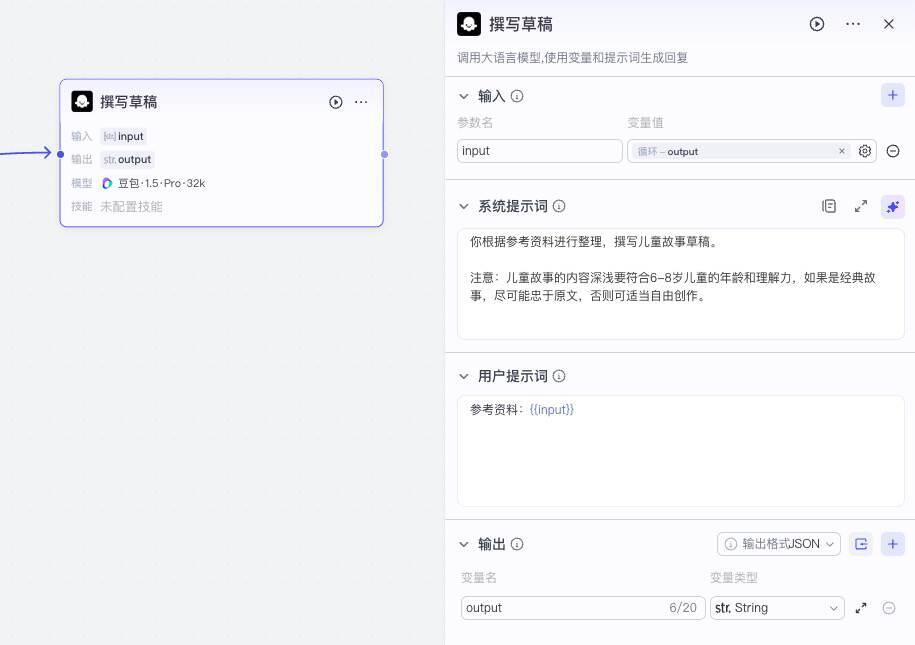This screenshot has height=645, width=915.
Task: Click the import structure icon beside 输出格式JSON
Action: [x=861, y=544]
